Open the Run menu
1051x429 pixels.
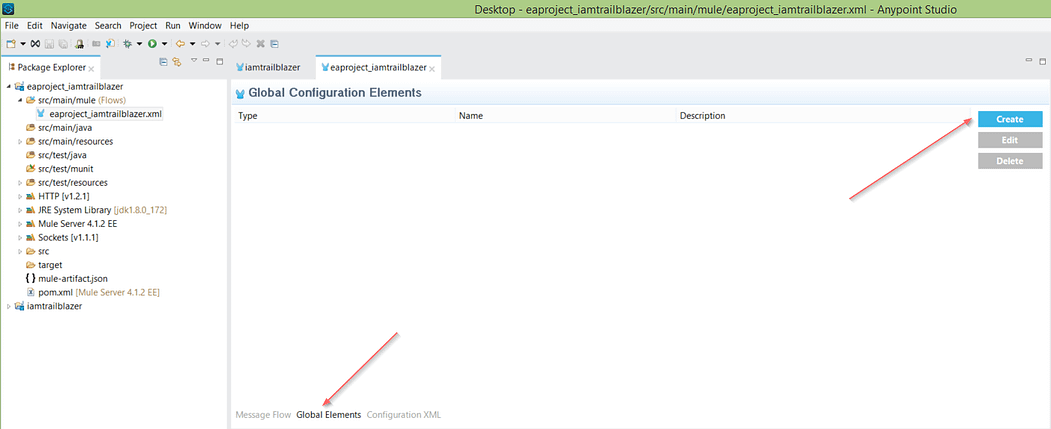tap(173, 25)
